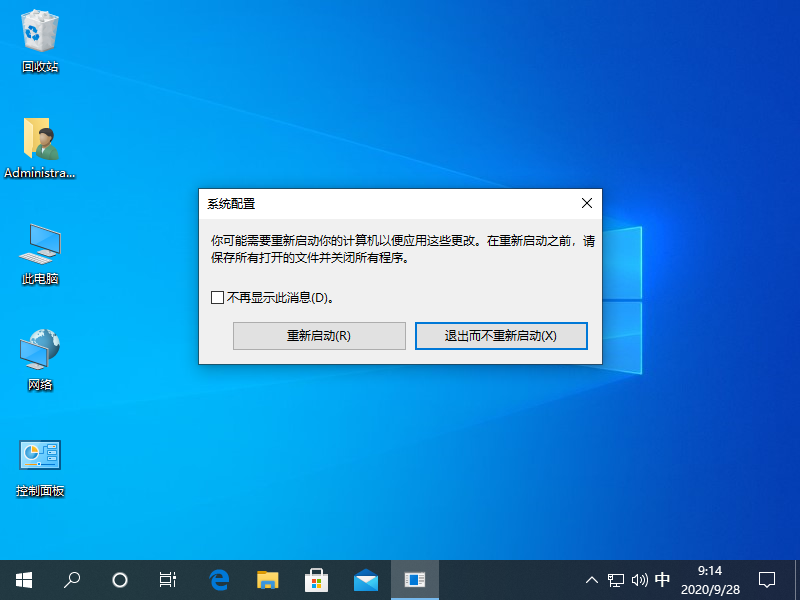The image size is (800, 600).
Task: Activate Cortana on the taskbar
Action: [119, 580]
